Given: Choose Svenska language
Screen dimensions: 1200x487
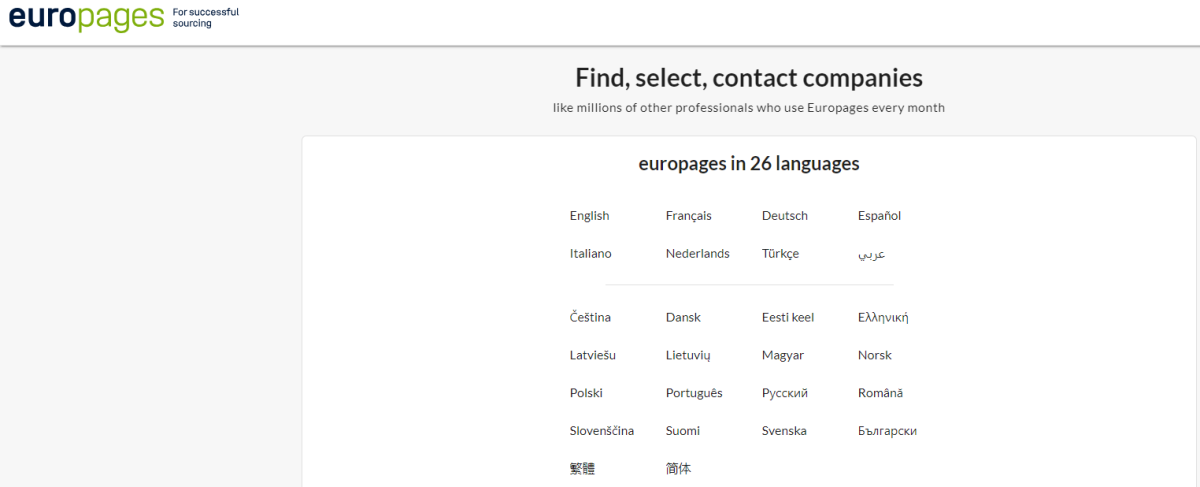Looking at the screenshot, I should pos(784,431).
